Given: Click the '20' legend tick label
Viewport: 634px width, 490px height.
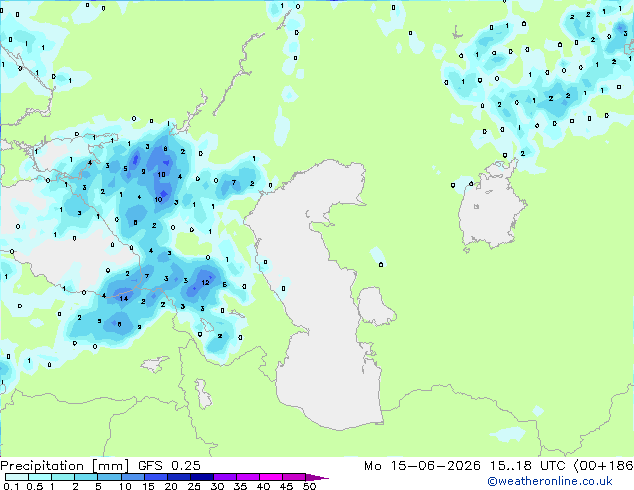Looking at the screenshot, I should (171, 486).
